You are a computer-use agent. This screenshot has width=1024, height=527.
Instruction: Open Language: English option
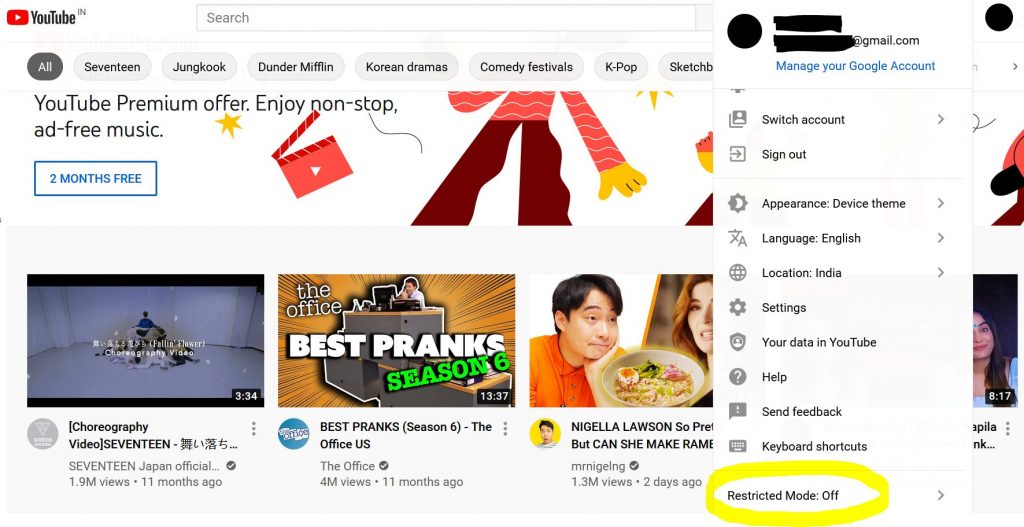(839, 238)
